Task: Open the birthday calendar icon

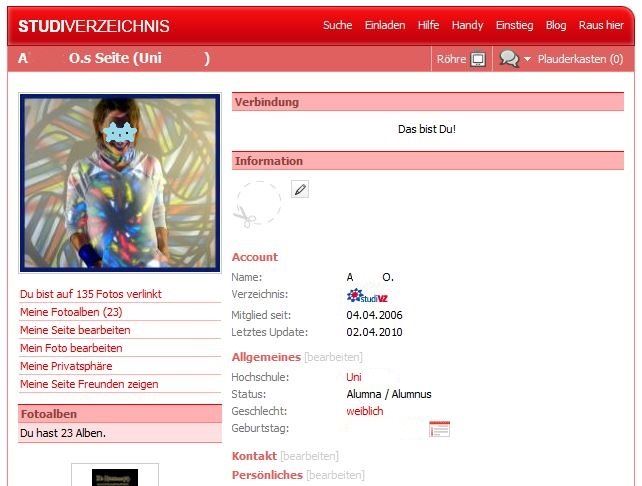Action: (439, 429)
